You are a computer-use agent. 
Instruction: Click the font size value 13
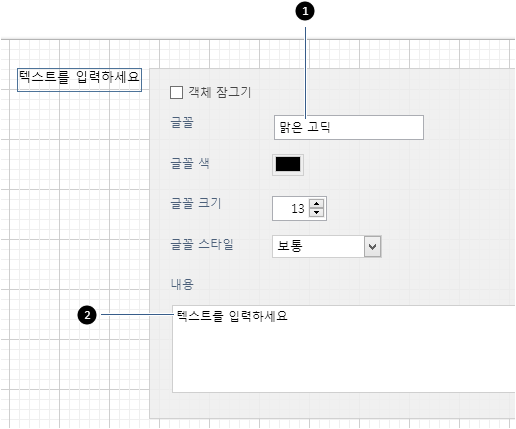click(x=297, y=209)
